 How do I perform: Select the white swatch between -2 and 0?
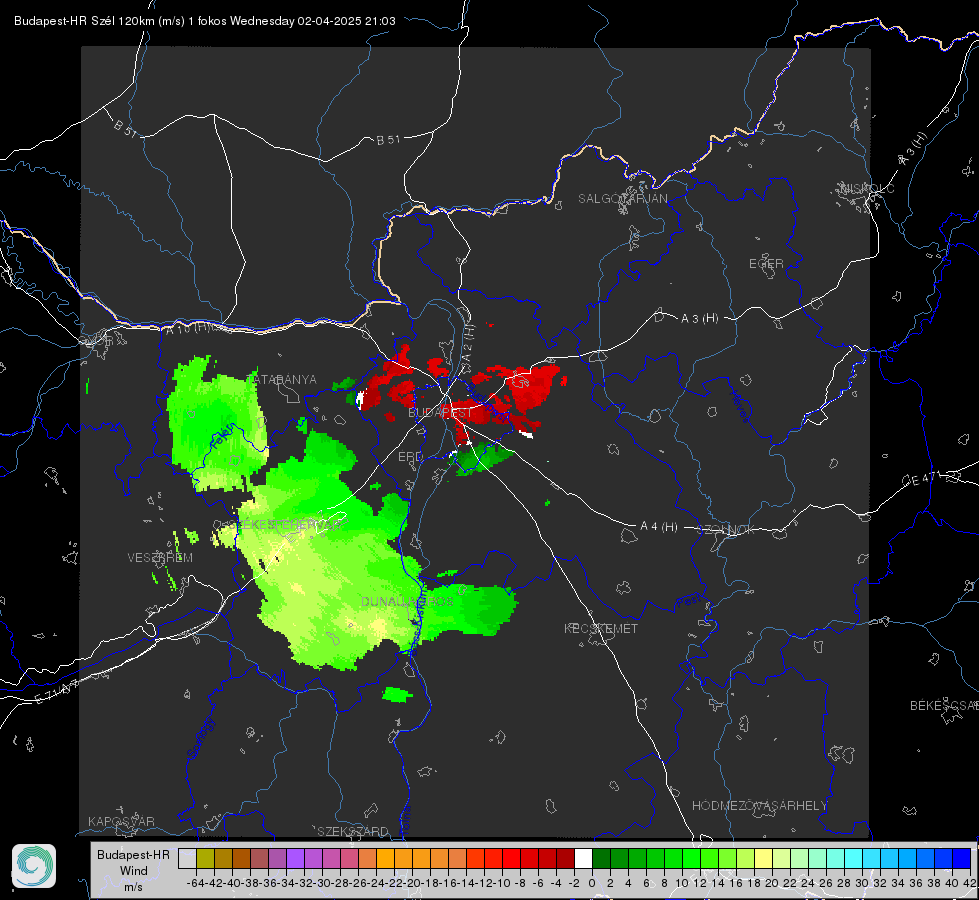pyautogui.click(x=583, y=859)
